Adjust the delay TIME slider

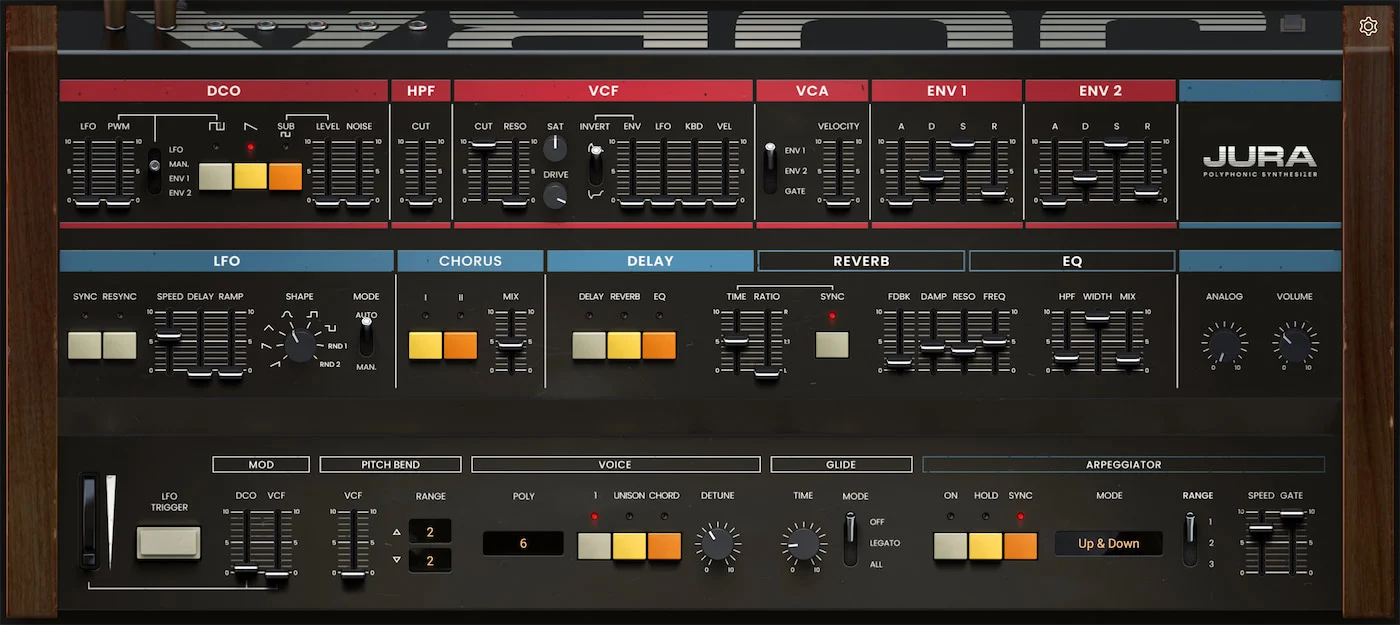736,342
